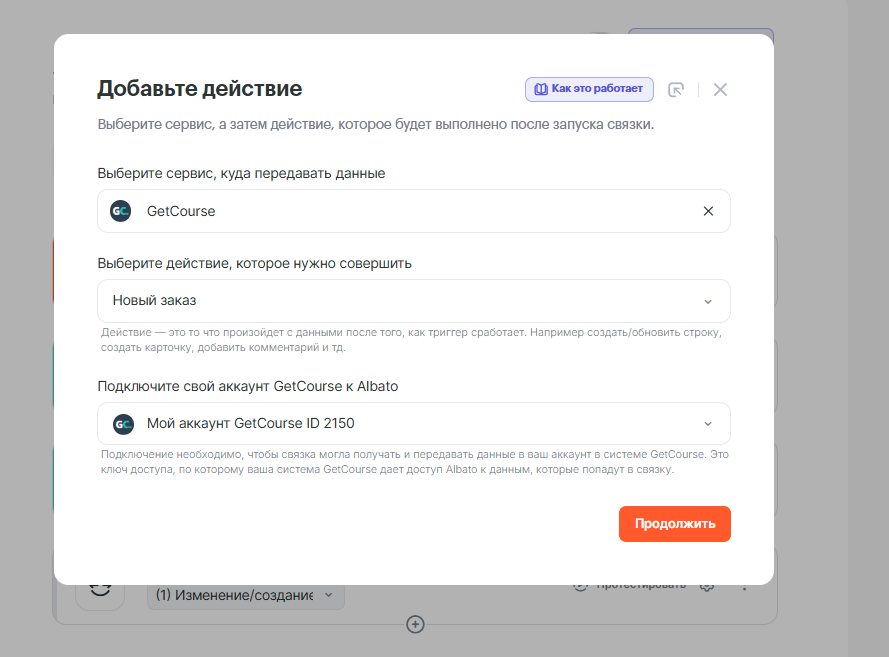Image resolution: width=889 pixels, height=657 pixels.
Task: Click the book icon in the help button
Action: (x=540, y=89)
